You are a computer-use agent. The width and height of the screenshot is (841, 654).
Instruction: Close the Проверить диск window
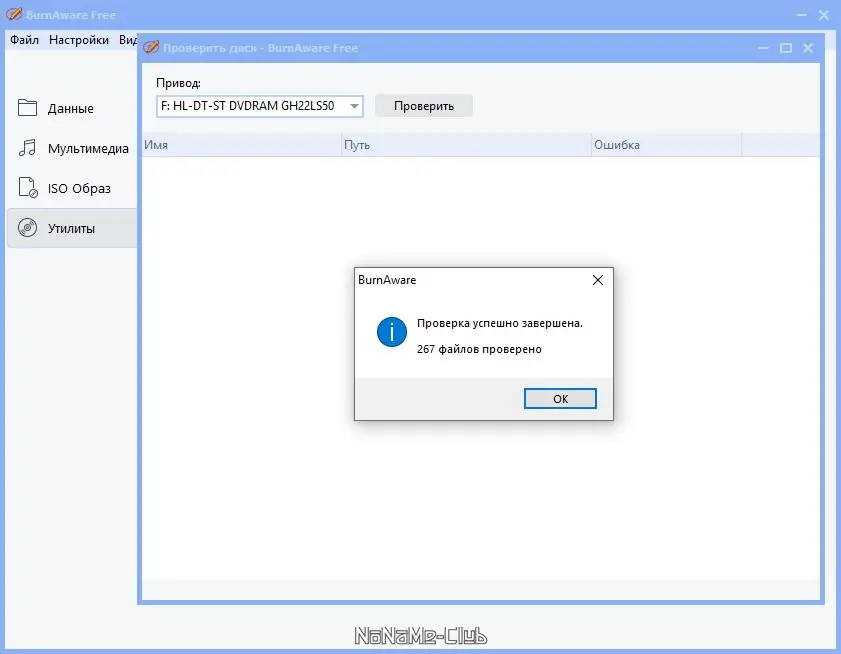[808, 48]
